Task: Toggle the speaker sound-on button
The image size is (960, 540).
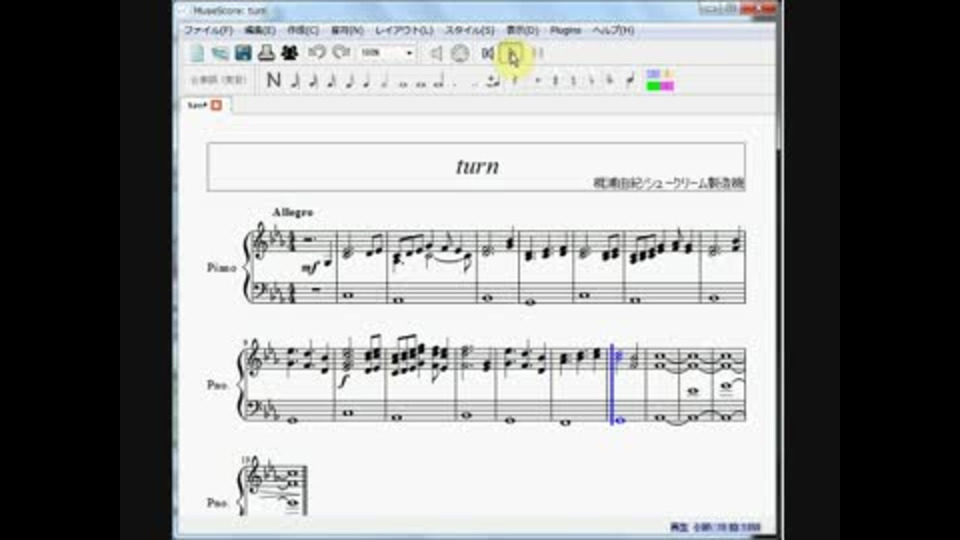Action: click(x=436, y=53)
